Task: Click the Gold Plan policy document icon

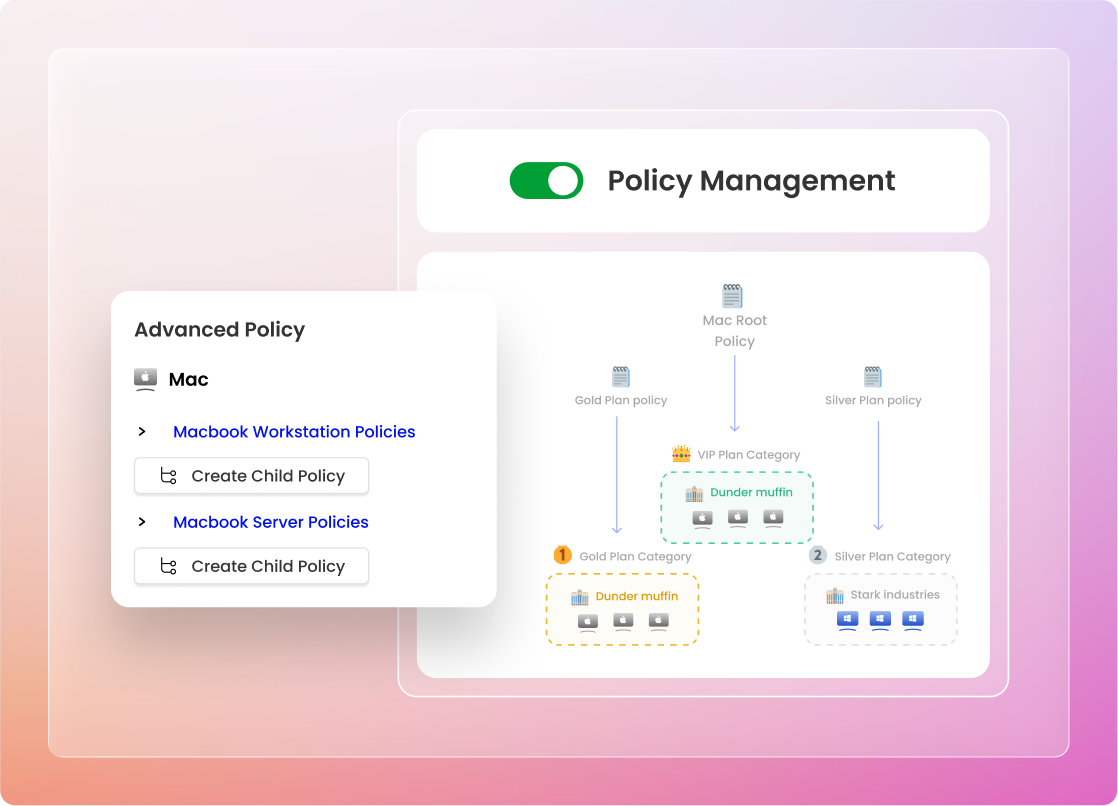Action: point(621,376)
